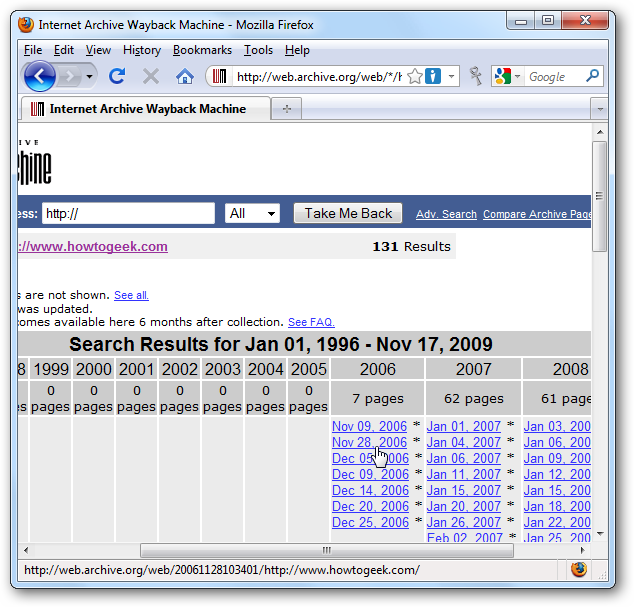
Task: Click the Forward navigation arrow button
Action: pos(70,76)
